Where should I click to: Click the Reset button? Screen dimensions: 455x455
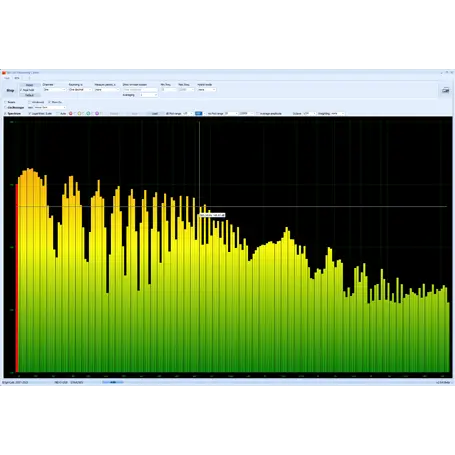(x=30, y=85)
